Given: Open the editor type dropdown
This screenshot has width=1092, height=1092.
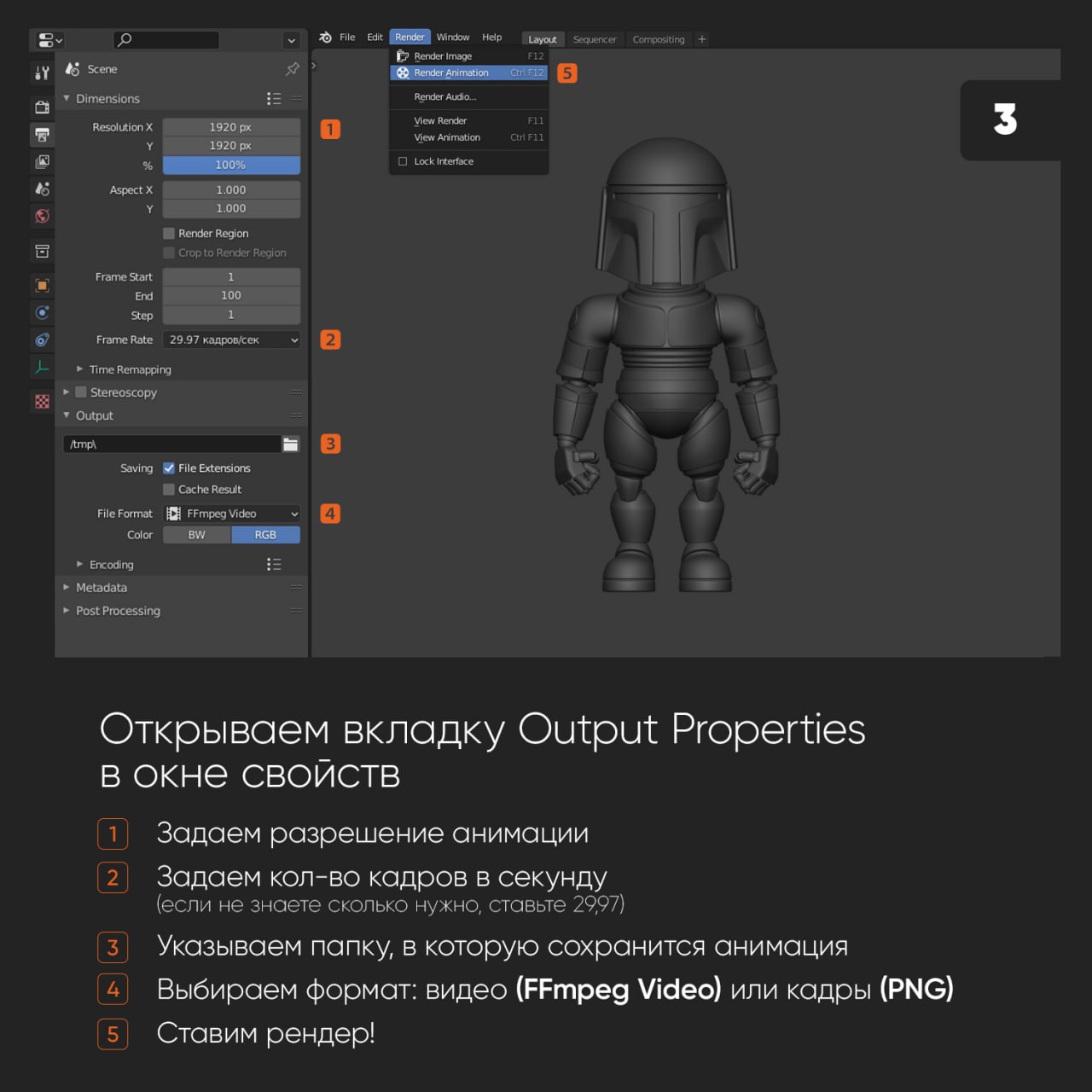Looking at the screenshot, I should [50, 40].
